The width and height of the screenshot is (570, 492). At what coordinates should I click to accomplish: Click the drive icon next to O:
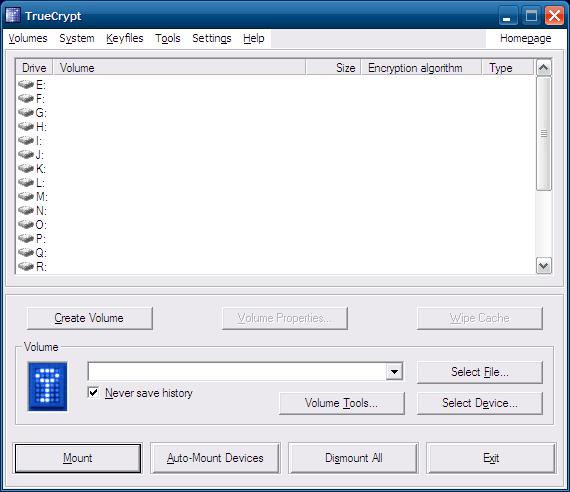(x=26, y=224)
